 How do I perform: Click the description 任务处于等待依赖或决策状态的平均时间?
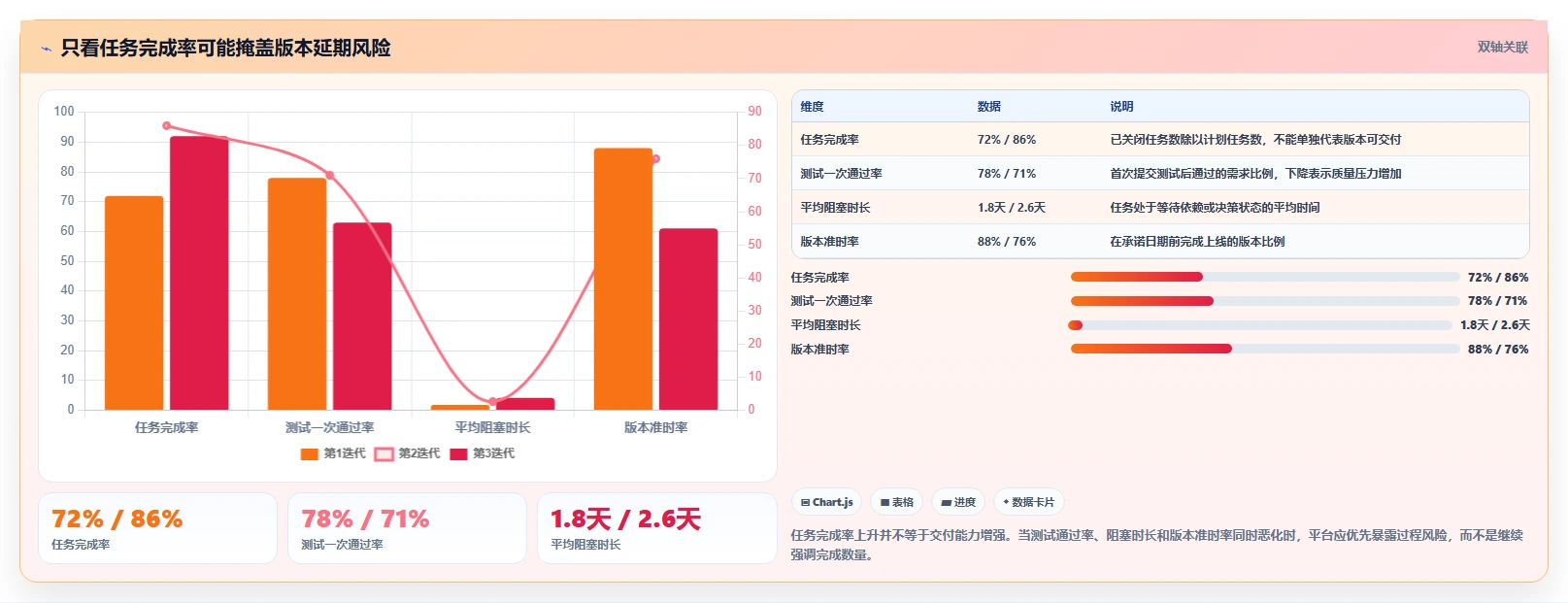1215,208
